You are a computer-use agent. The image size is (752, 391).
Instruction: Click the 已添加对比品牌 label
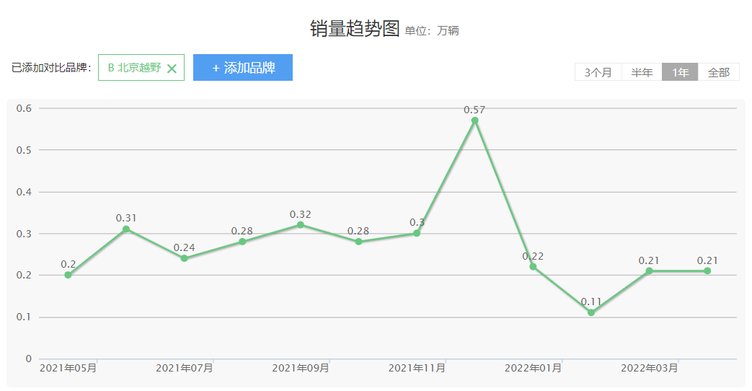pos(51,68)
